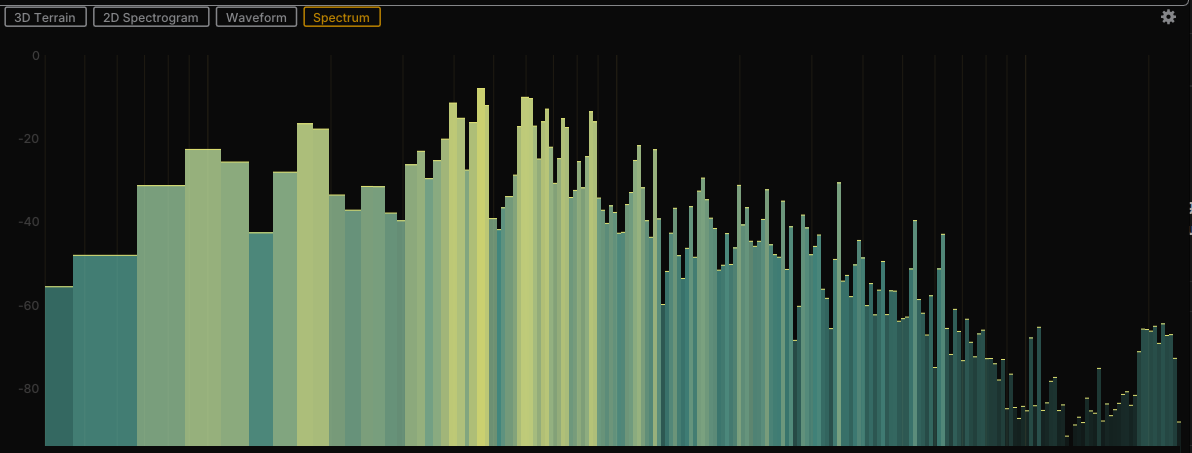Click the -80 dB axis label
1192x453 pixels.
29,389
